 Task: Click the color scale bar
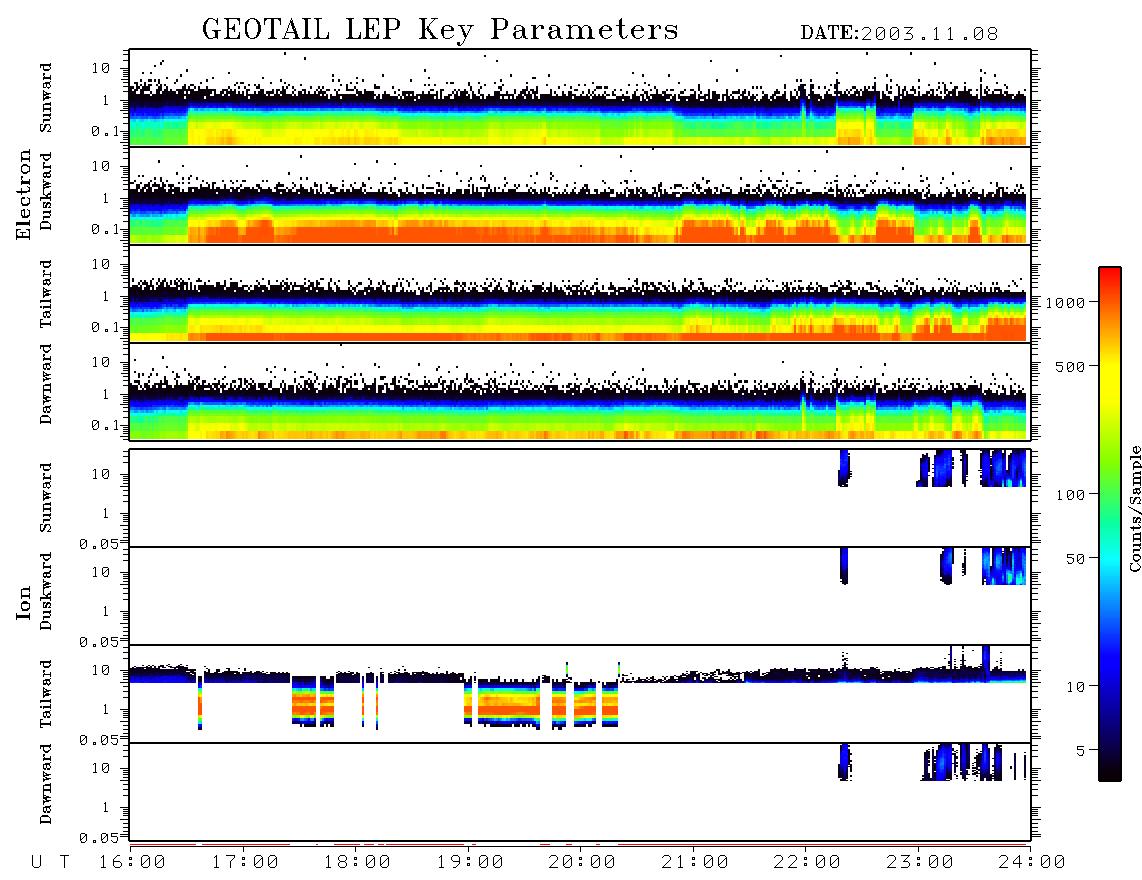coord(1109,524)
